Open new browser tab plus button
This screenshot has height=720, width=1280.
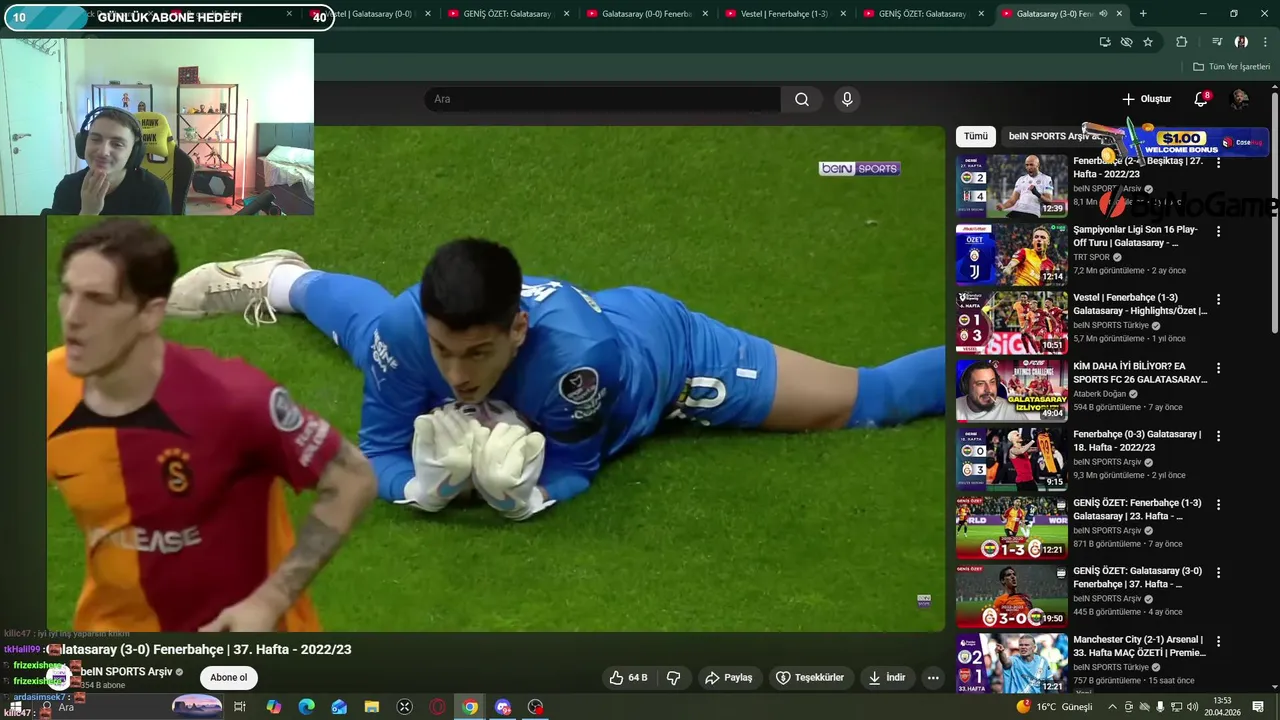coord(1143,14)
